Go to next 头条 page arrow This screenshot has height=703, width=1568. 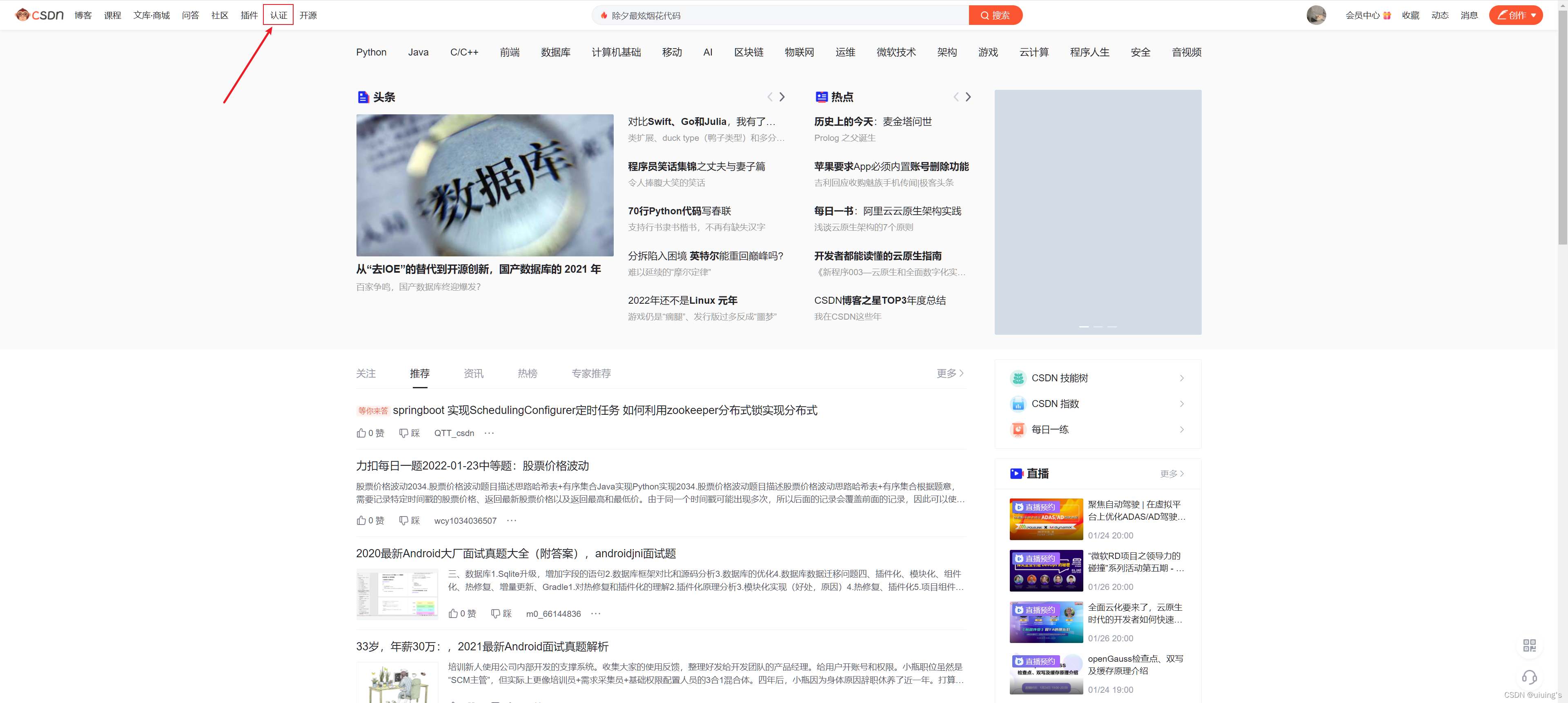tap(782, 97)
